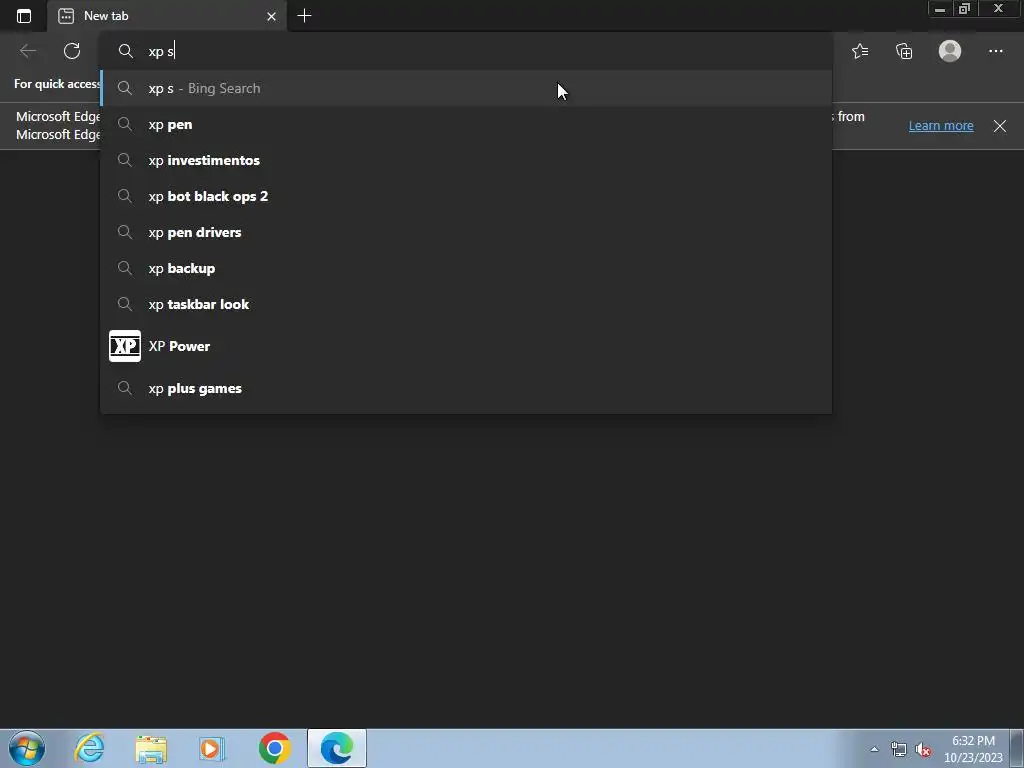
Task: Pick the xp bot black ops 2 suggestion
Action: tap(466, 196)
